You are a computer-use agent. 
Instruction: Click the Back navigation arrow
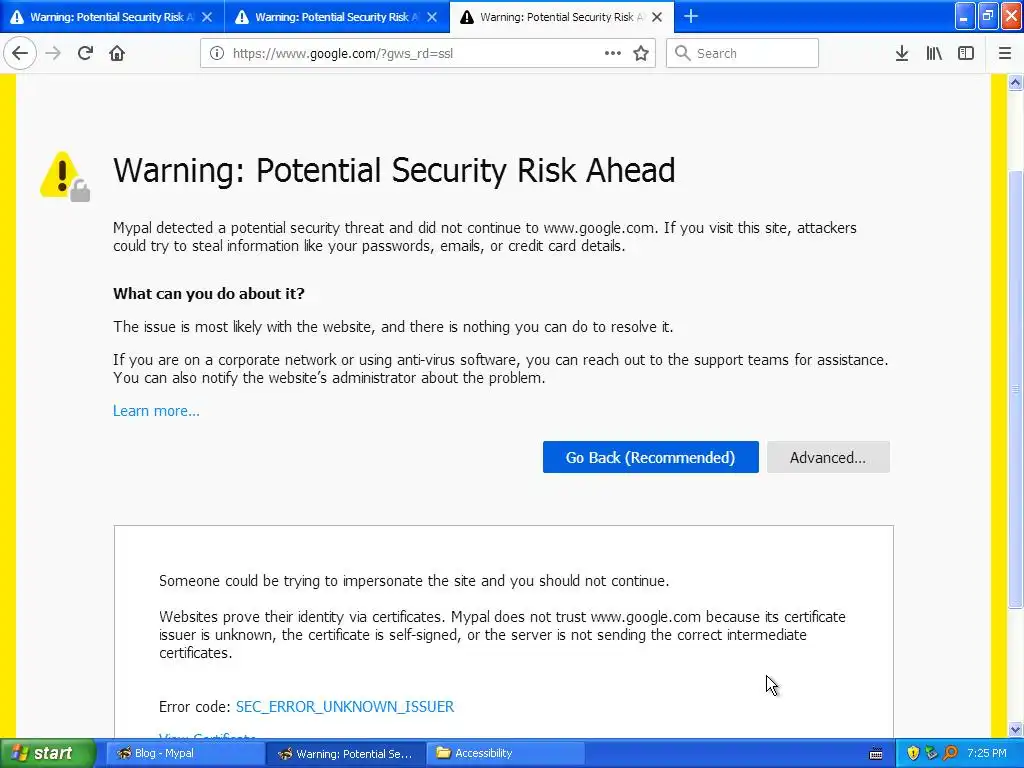pos(20,53)
